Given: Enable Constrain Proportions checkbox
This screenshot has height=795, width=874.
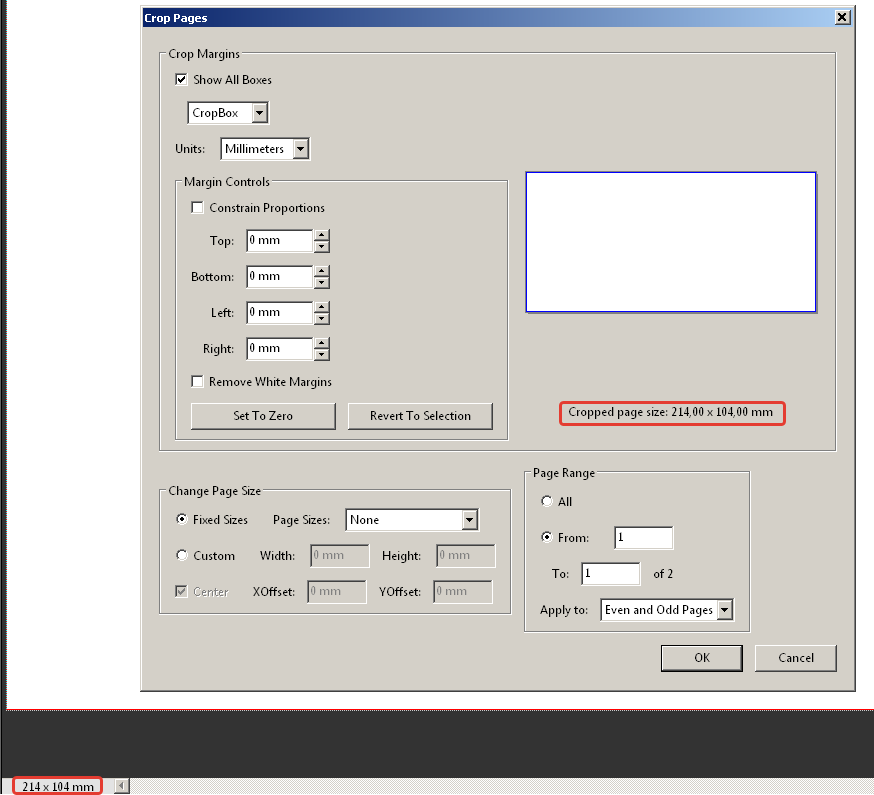Looking at the screenshot, I should pos(197,207).
